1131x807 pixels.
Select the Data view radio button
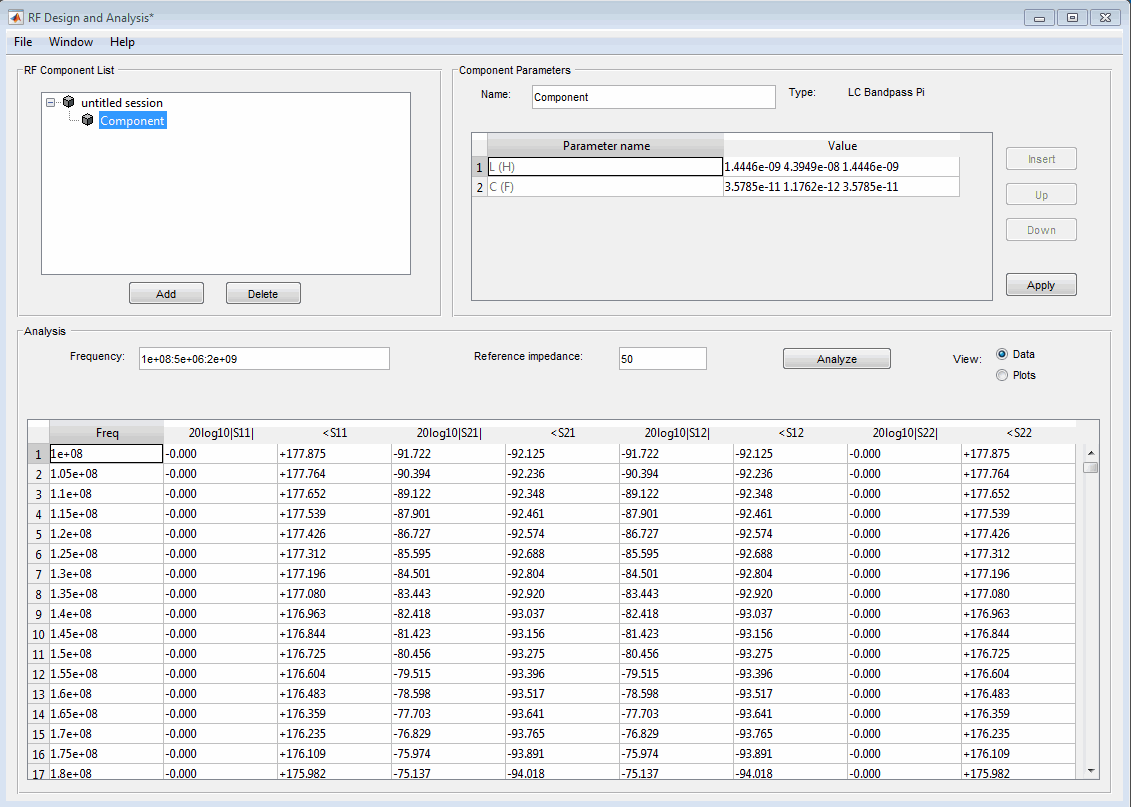click(1002, 354)
